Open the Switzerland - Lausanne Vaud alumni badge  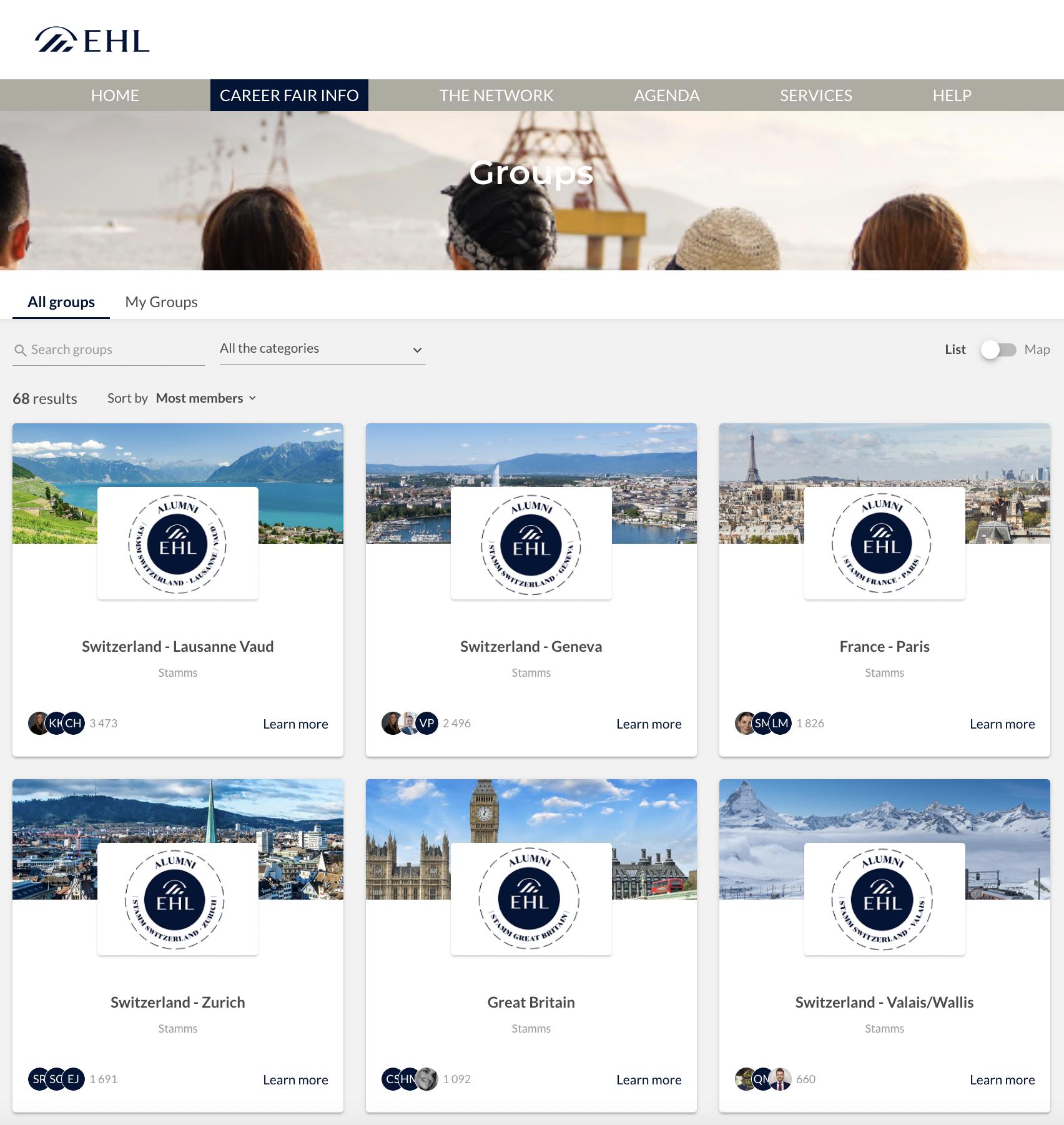[178, 543]
